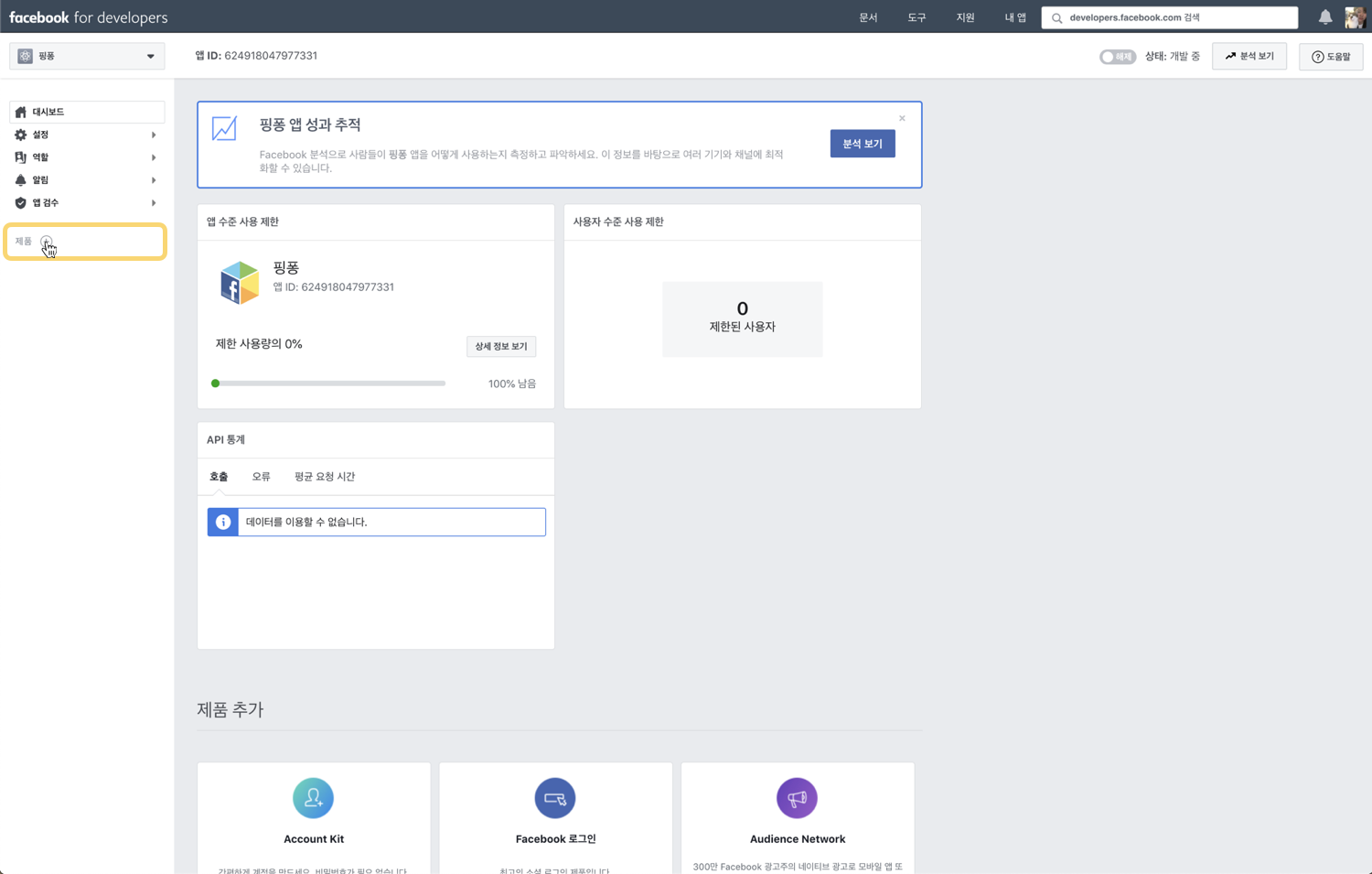Open the 지원 top menu
This screenshot has width=1372, height=874.
click(965, 17)
